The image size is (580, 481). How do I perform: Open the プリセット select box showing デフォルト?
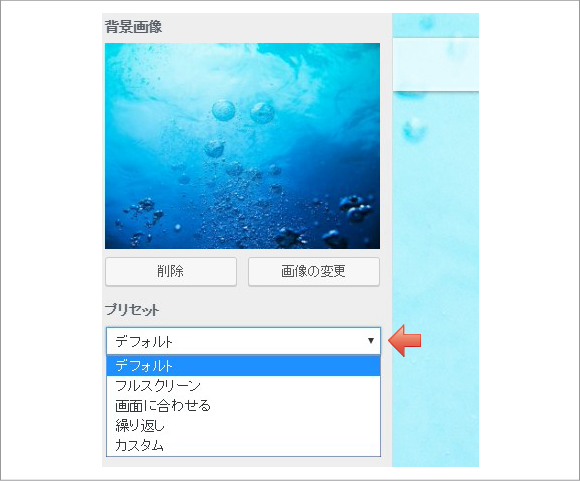tap(243, 341)
